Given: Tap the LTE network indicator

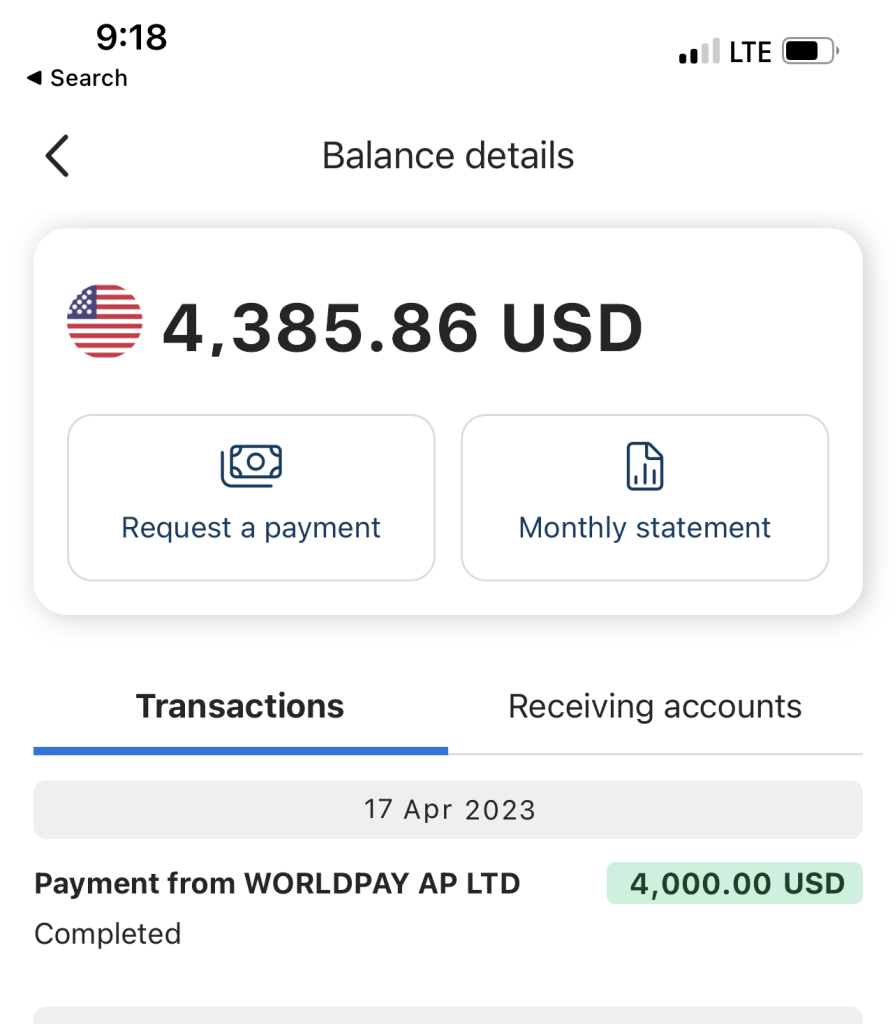Looking at the screenshot, I should tap(750, 52).
